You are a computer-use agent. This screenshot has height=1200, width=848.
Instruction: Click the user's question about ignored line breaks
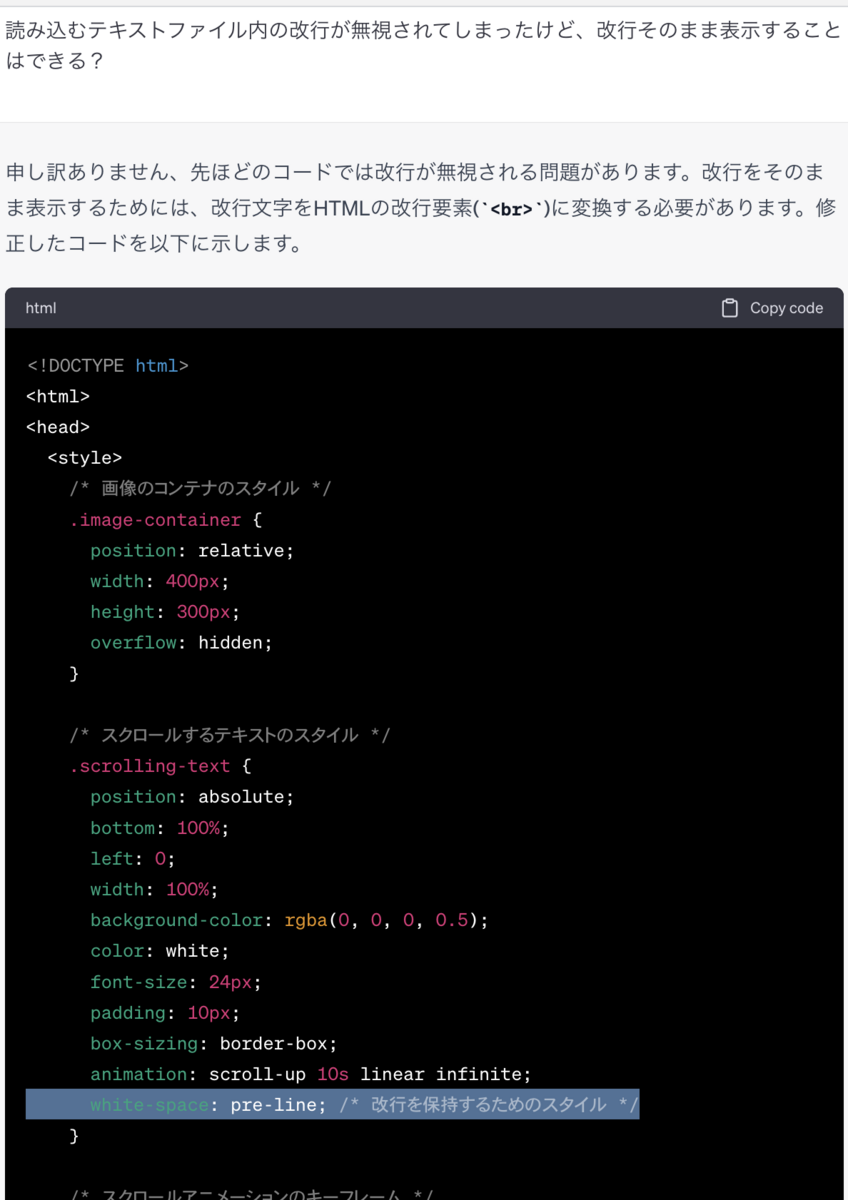click(x=423, y=45)
